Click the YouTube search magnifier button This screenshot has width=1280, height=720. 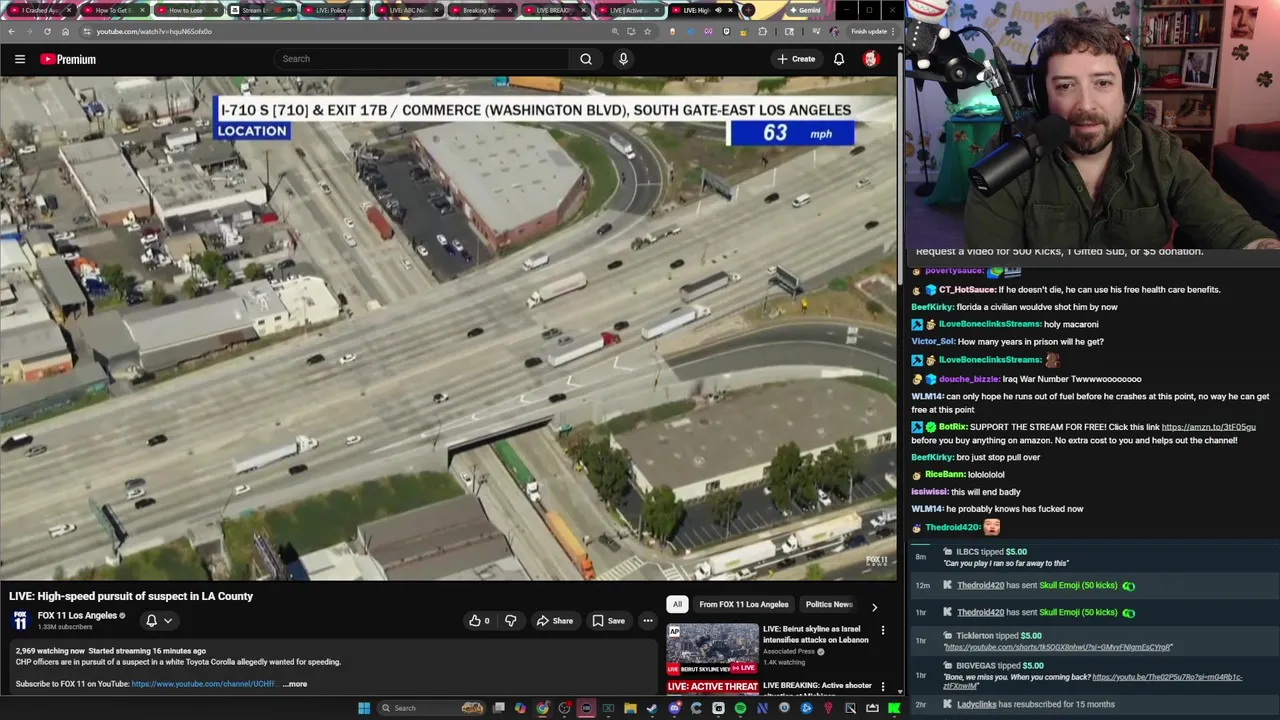(x=586, y=59)
